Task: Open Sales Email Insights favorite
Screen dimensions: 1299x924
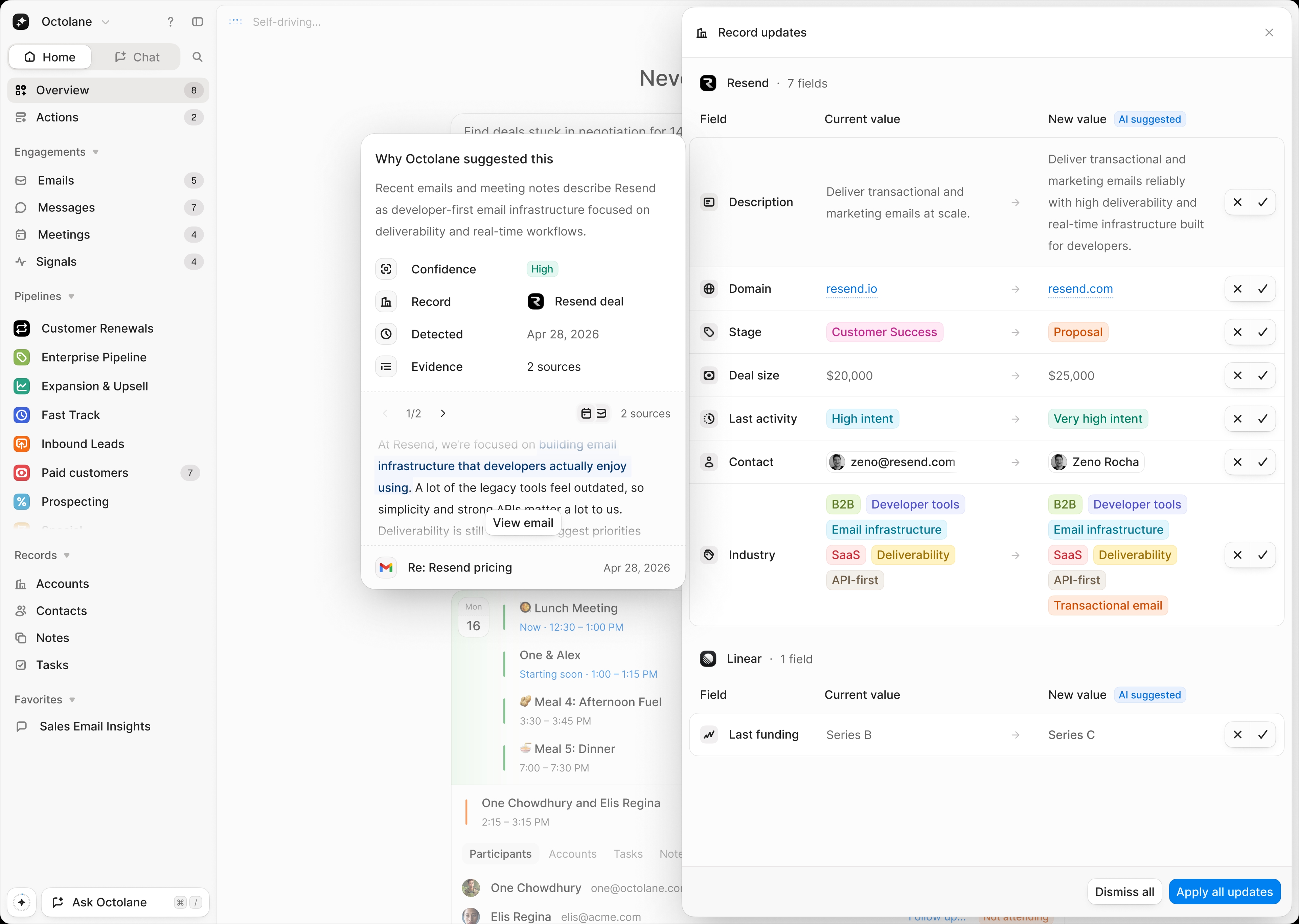Action: (108, 726)
